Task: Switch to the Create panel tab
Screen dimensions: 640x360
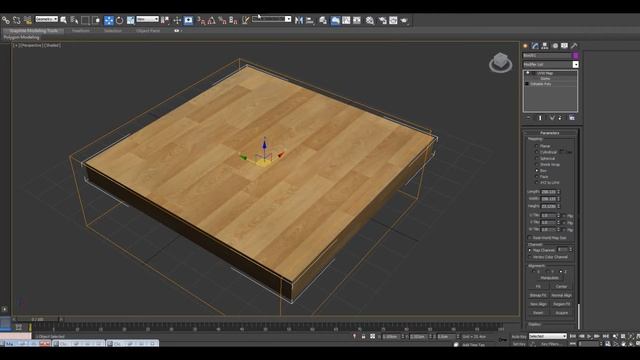Action: coord(525,46)
